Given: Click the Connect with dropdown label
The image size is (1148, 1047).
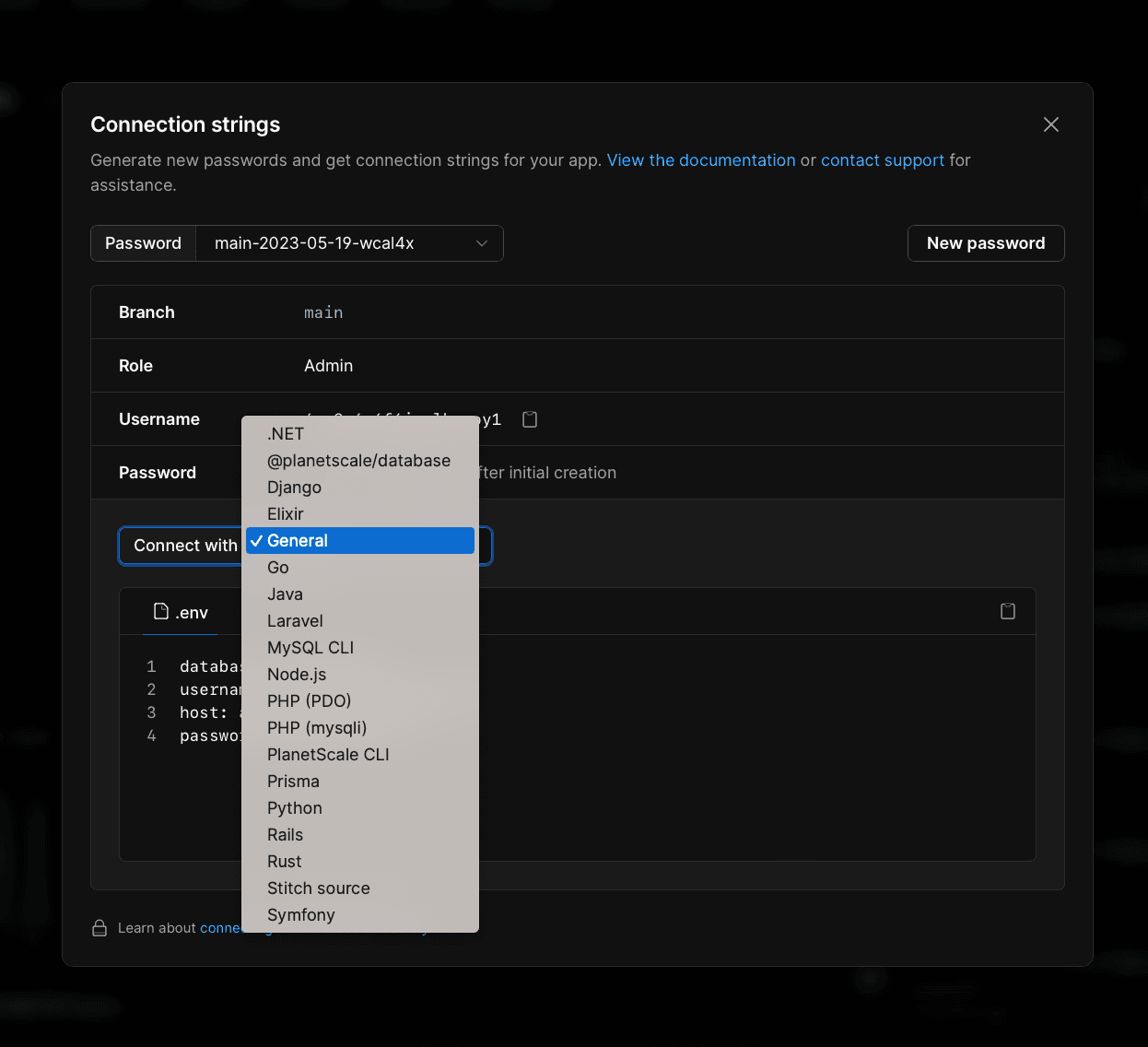Looking at the screenshot, I should (x=185, y=546).
